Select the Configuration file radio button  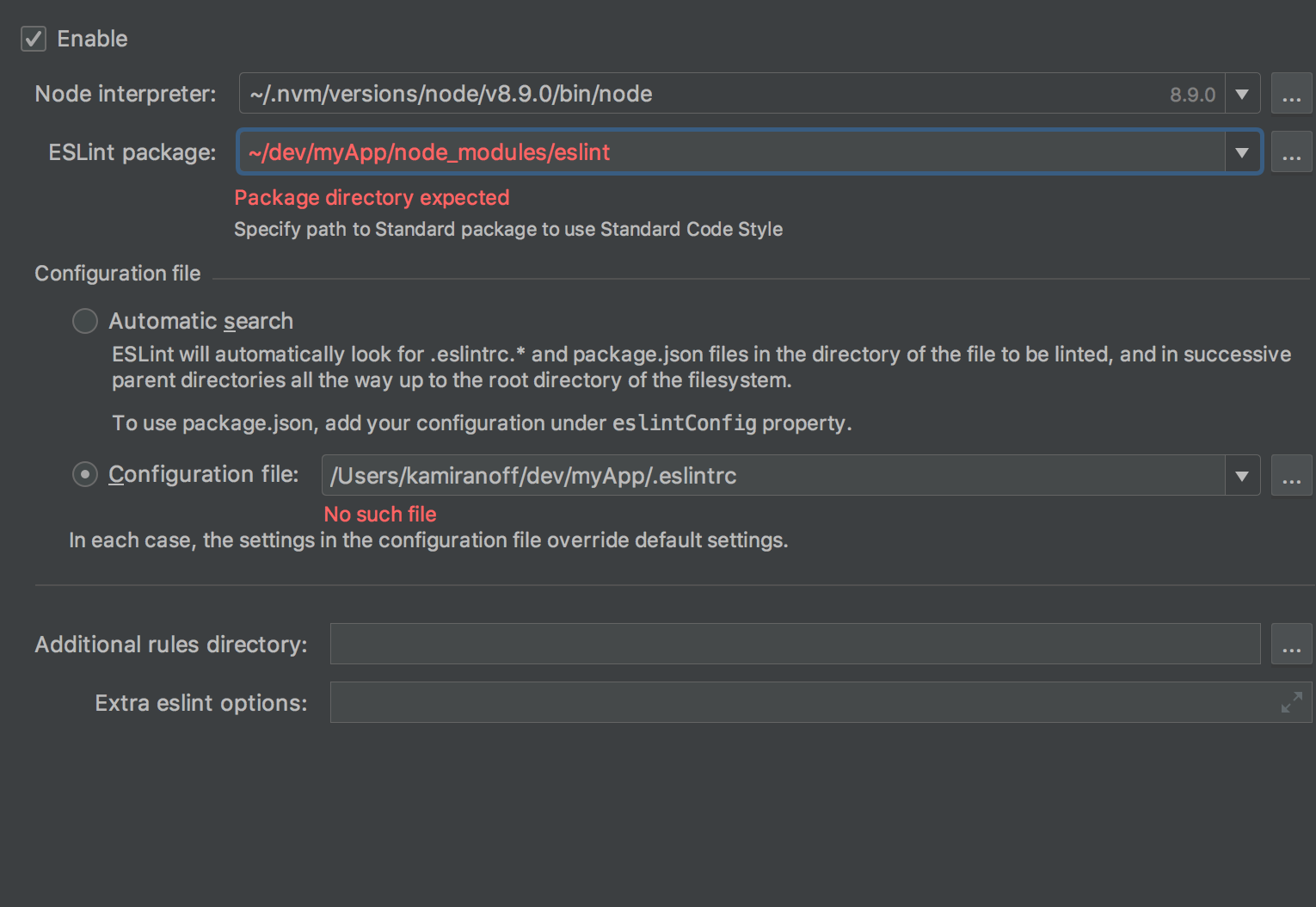pyautogui.click(x=85, y=474)
